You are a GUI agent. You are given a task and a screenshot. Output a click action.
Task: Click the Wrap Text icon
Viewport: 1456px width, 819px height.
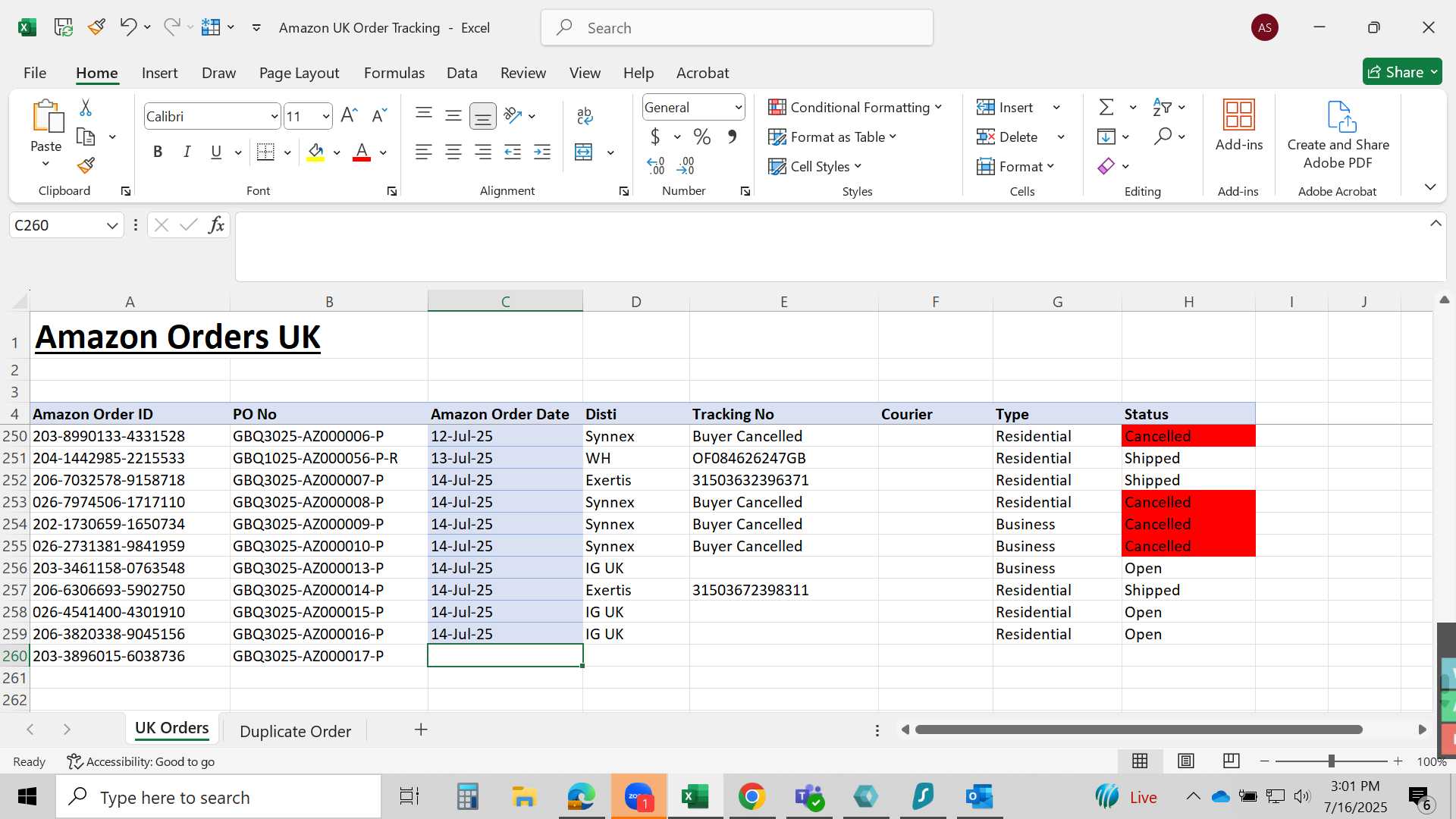point(584,116)
